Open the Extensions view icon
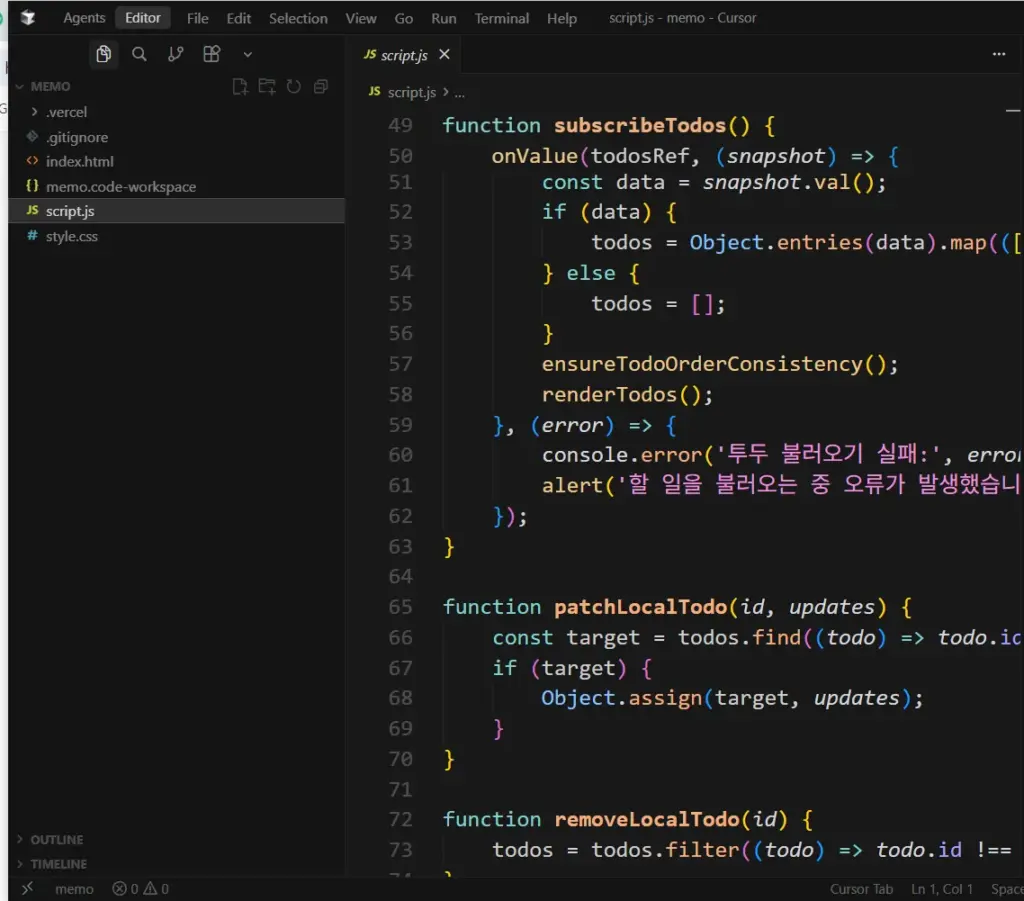 (211, 54)
